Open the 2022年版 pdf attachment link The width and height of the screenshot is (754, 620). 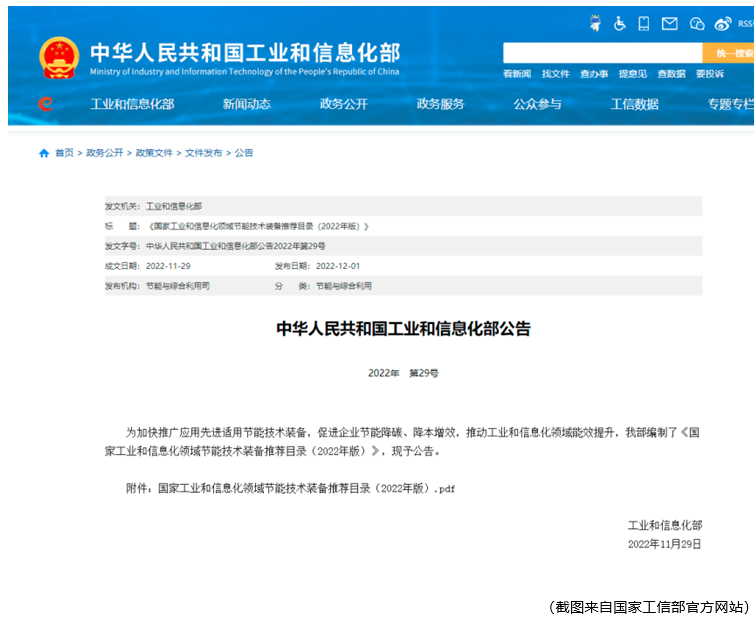click(x=306, y=489)
